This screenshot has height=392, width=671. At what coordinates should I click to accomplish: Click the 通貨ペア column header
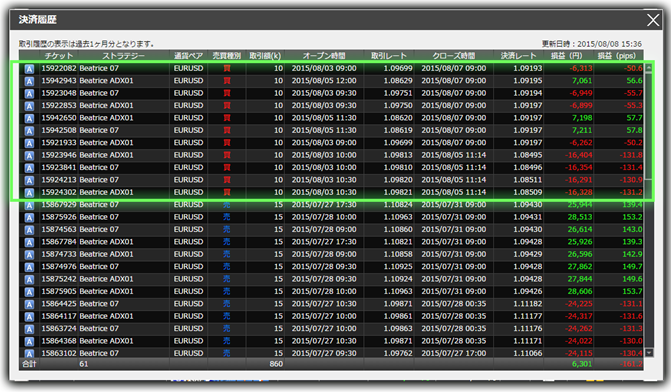click(x=189, y=56)
